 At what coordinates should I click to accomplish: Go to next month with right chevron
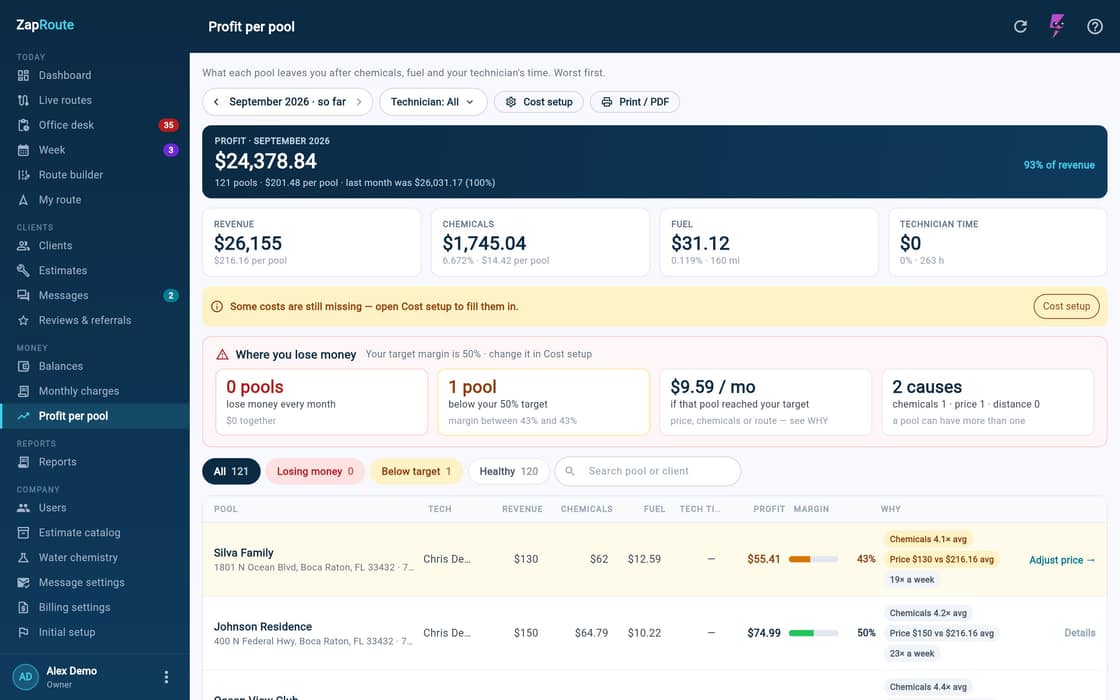point(359,102)
